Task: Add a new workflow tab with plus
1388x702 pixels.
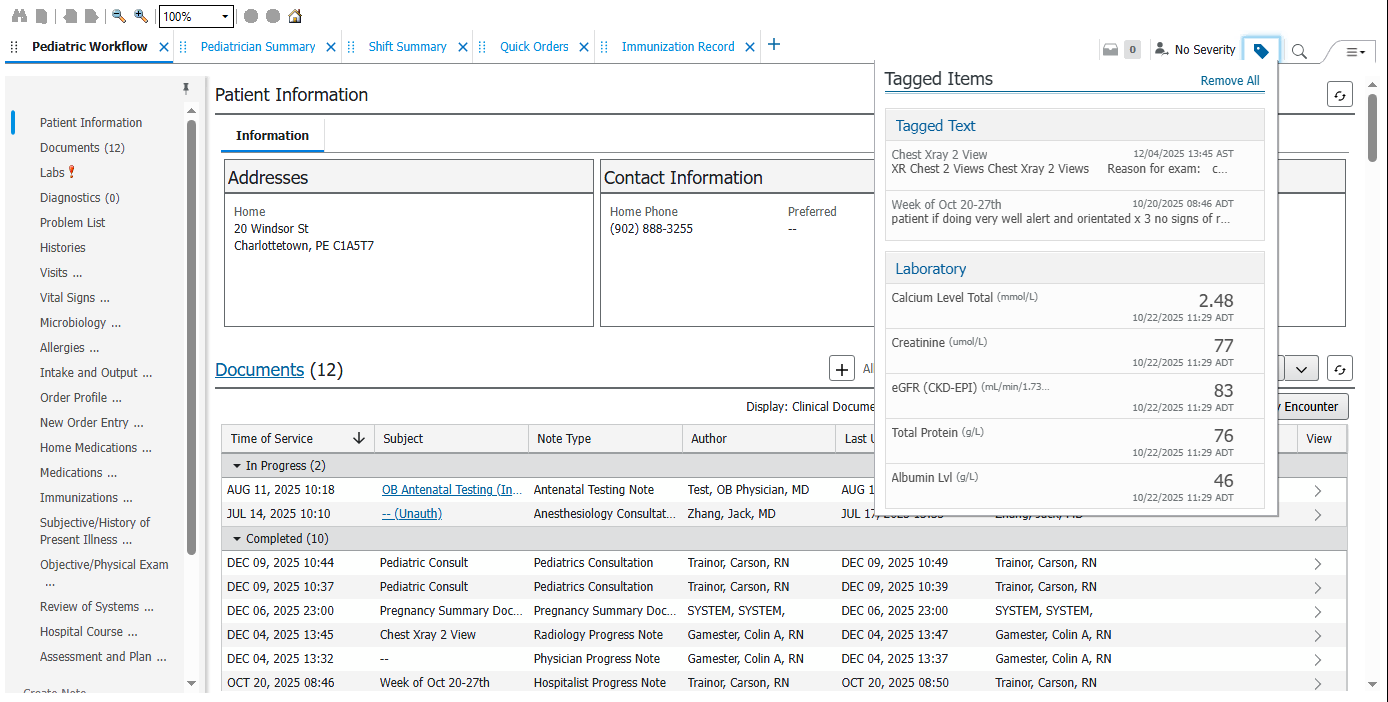Action: 774,45
